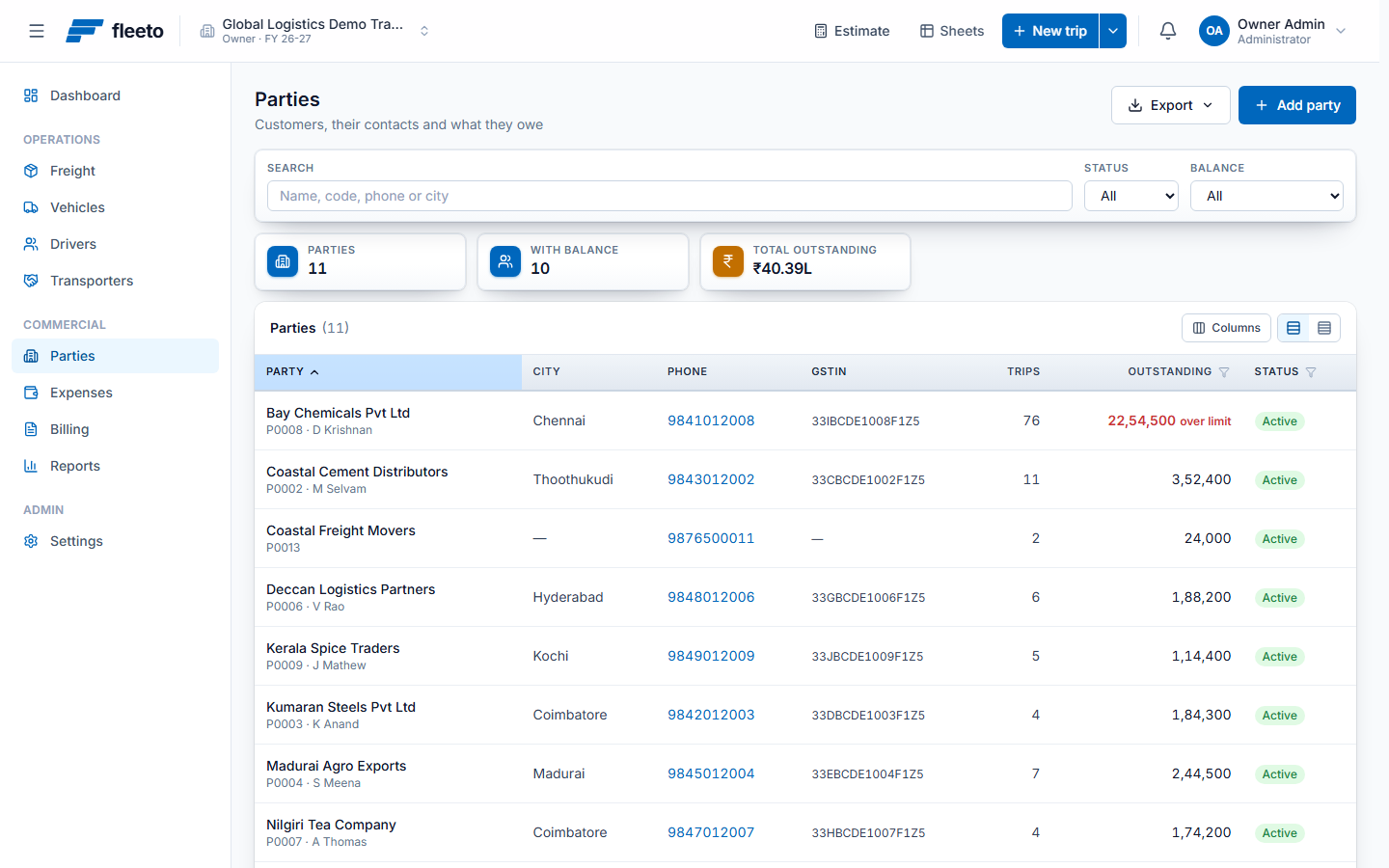This screenshot has height=868, width=1389.
Task: Filter by Status column funnel icon
Action: [1311, 372]
